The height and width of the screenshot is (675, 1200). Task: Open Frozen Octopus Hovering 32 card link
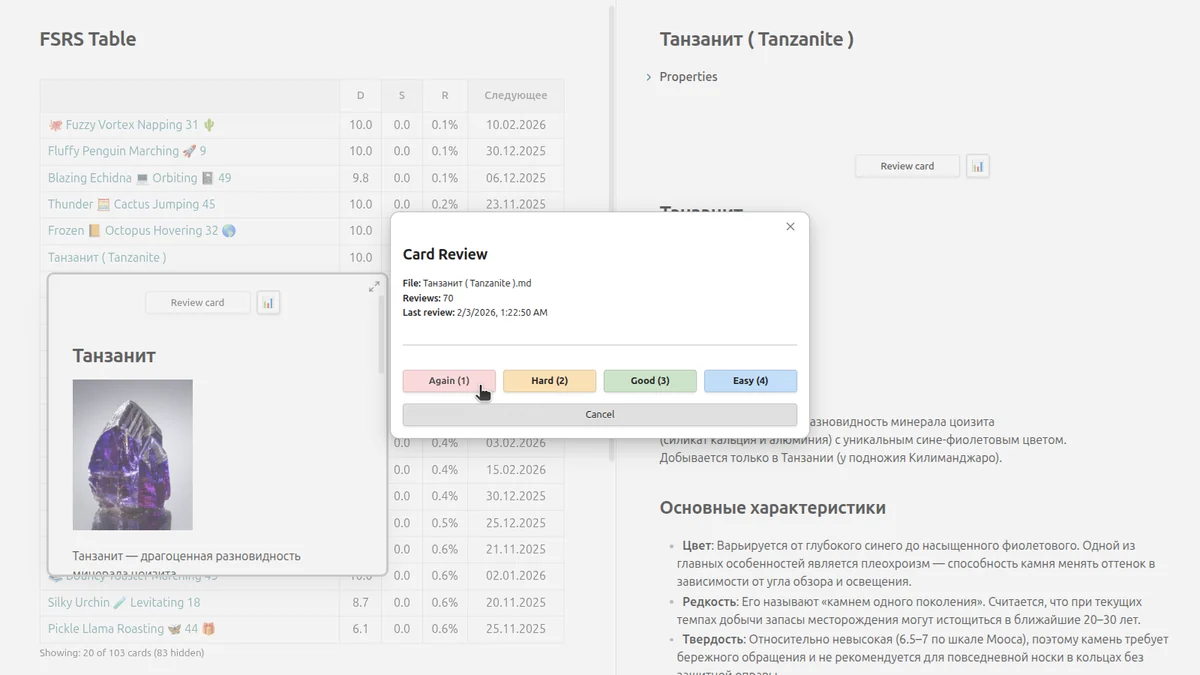pos(142,230)
